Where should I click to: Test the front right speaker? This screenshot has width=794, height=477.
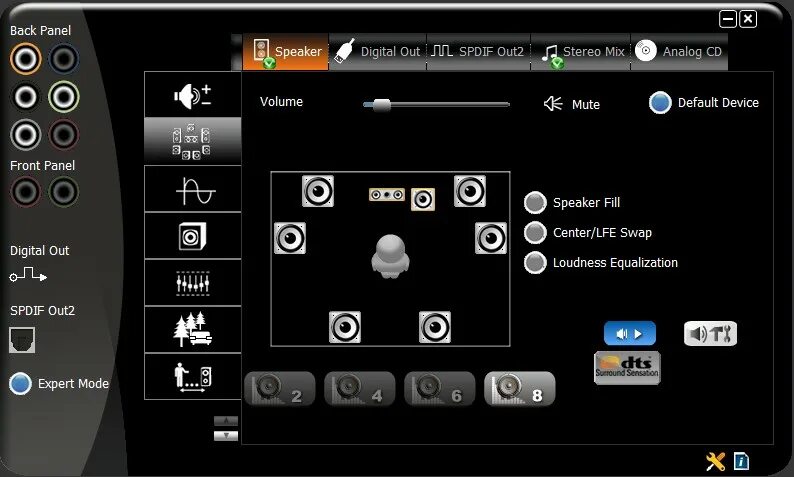coord(470,191)
